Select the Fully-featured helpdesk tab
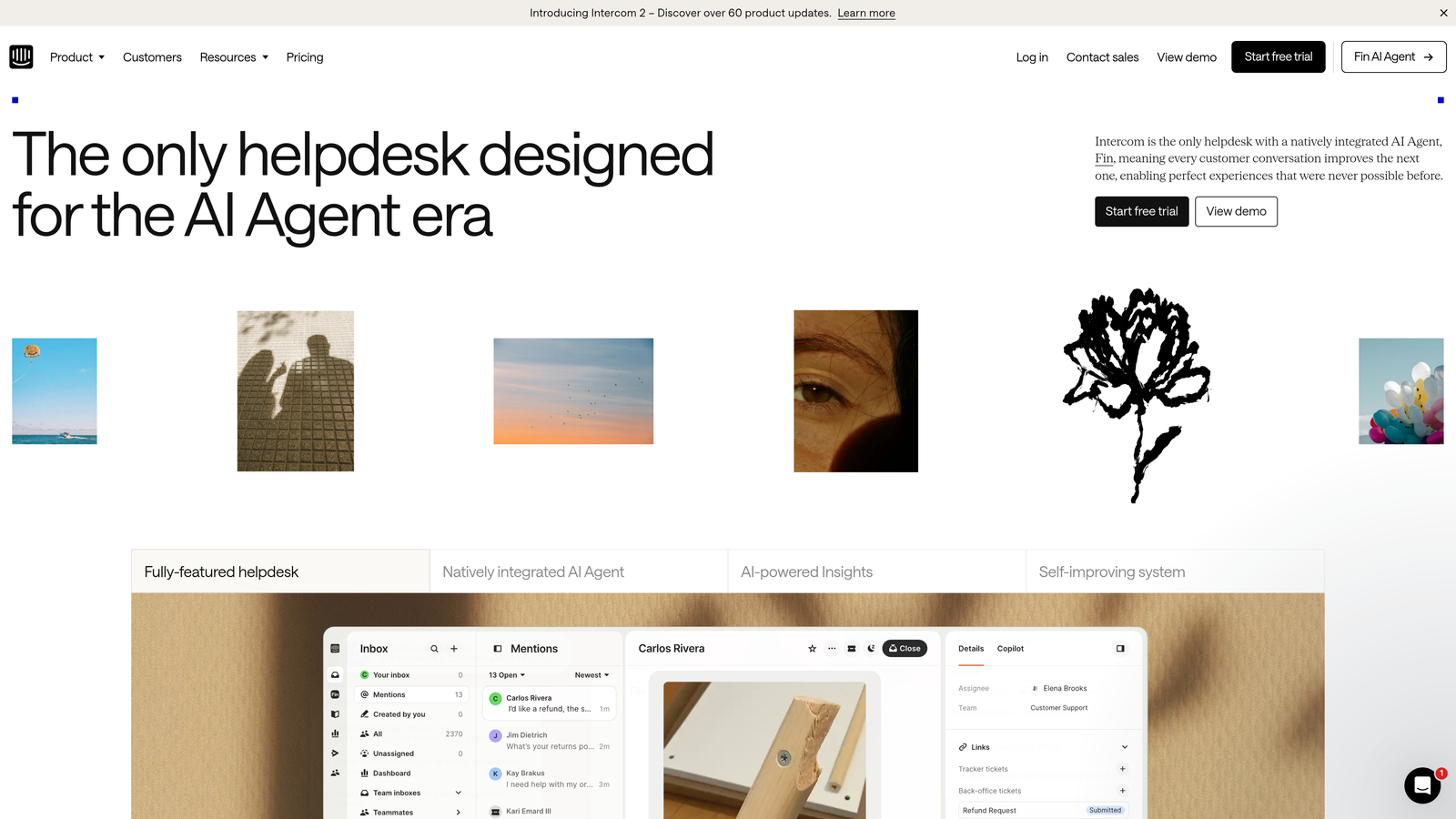Viewport: 1456px width, 819px height. pos(280,571)
